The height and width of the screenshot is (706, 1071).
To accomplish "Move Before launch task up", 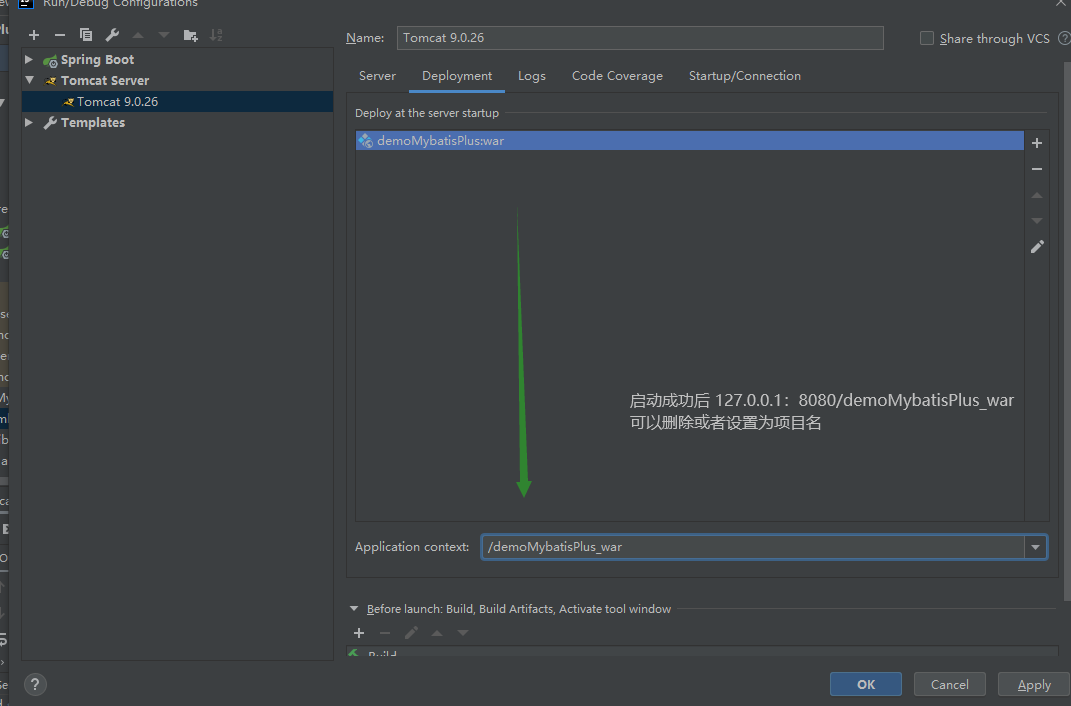I will point(437,633).
